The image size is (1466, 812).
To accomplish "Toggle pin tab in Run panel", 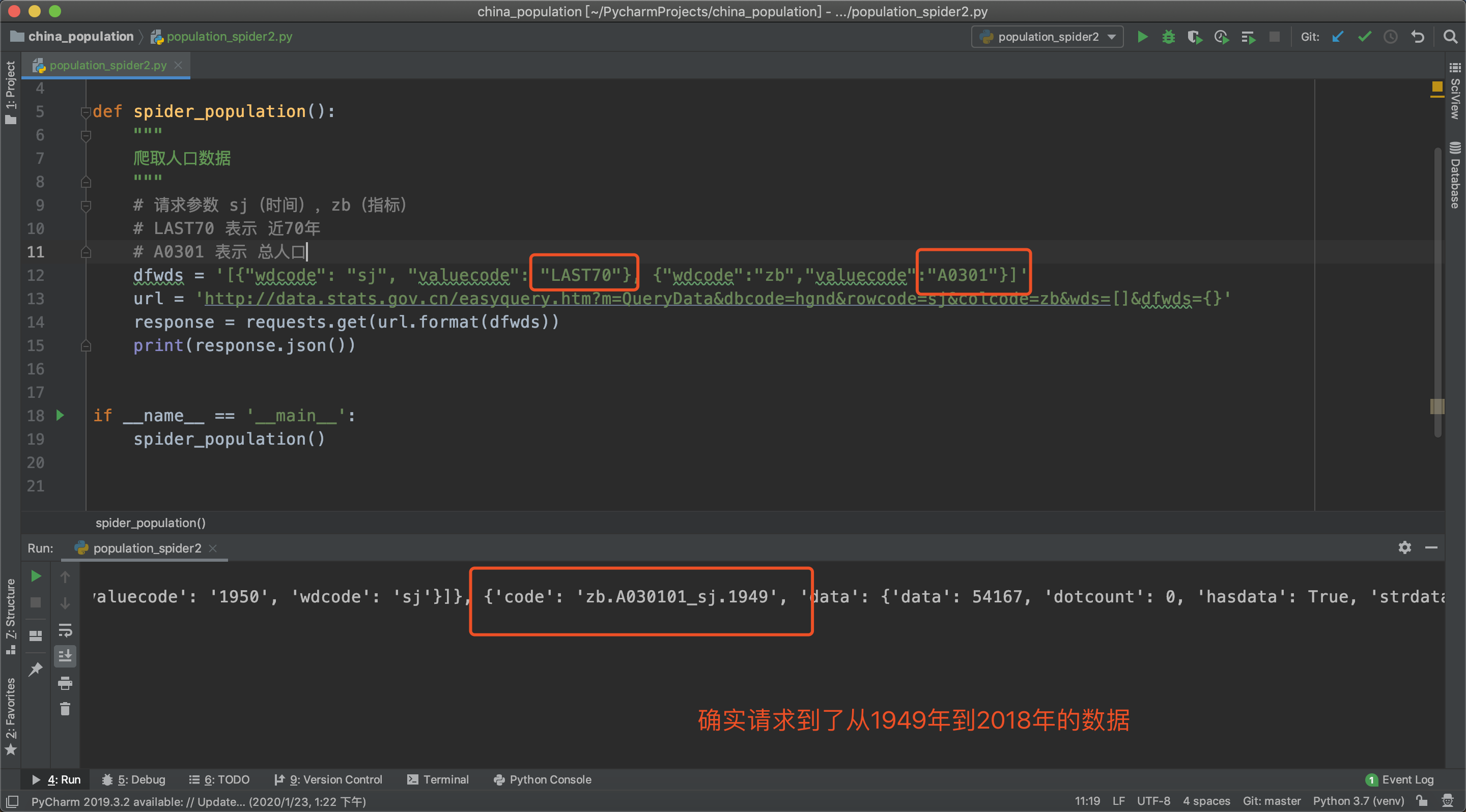I will point(36,669).
